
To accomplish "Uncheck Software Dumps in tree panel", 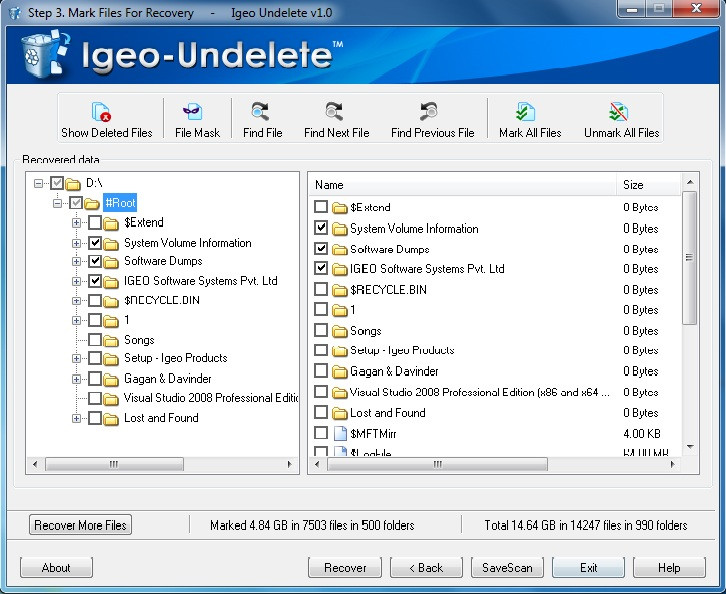I will [x=95, y=261].
